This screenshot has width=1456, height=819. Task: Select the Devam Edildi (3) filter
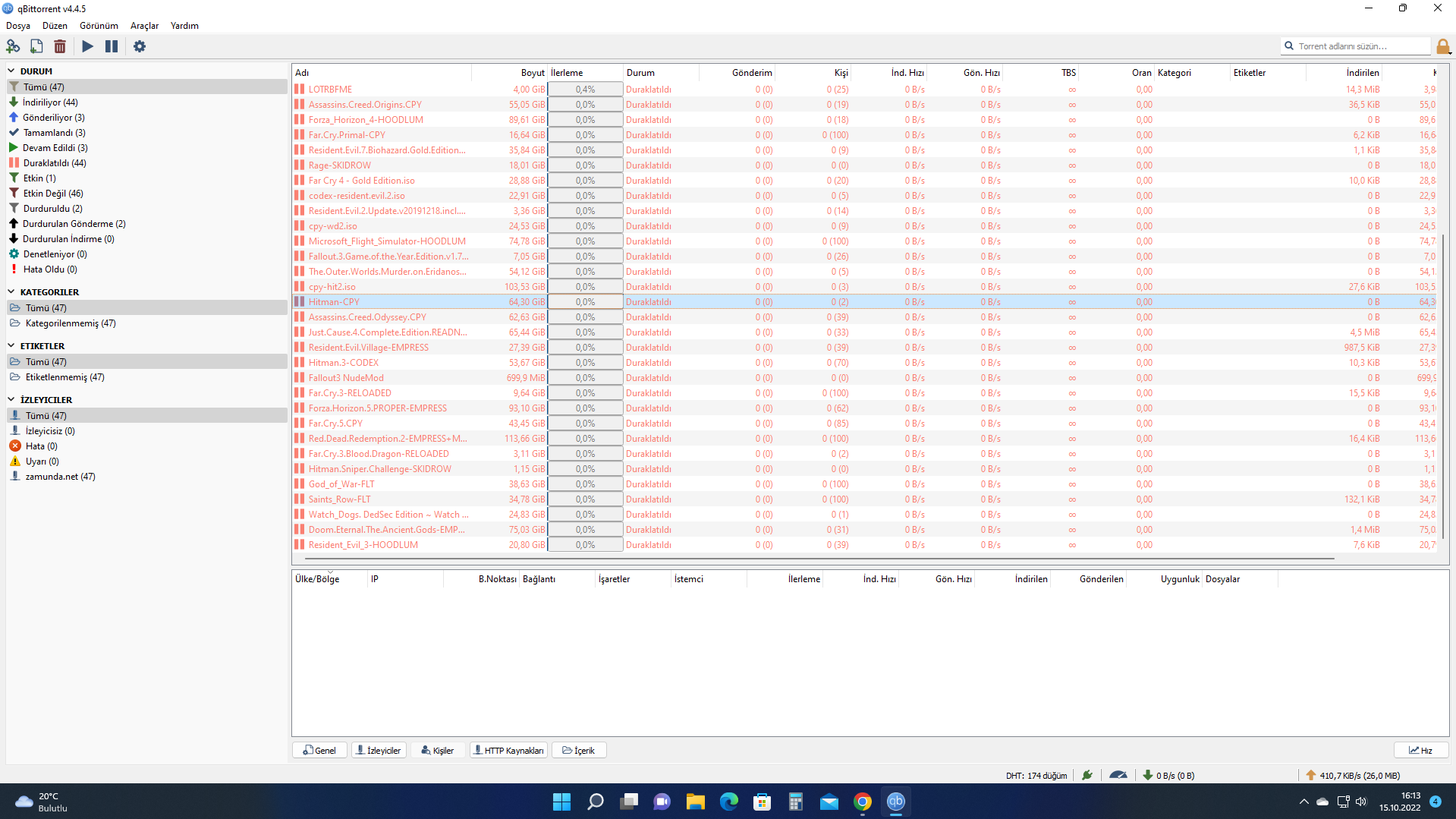[147, 148]
